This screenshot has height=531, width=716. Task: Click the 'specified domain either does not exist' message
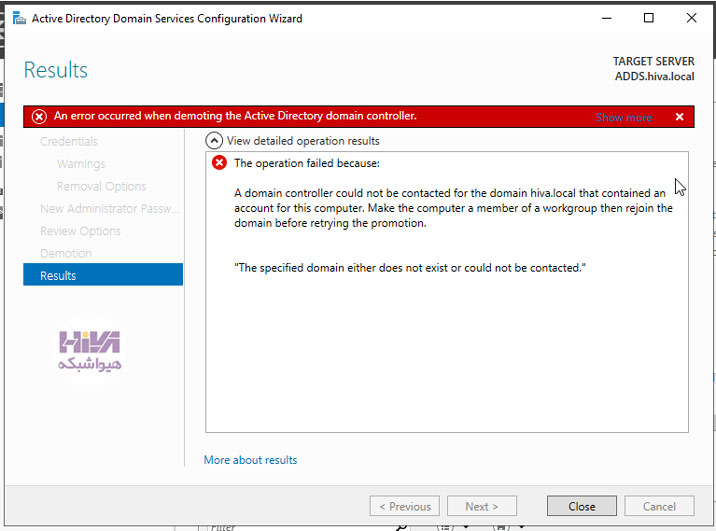410,268
